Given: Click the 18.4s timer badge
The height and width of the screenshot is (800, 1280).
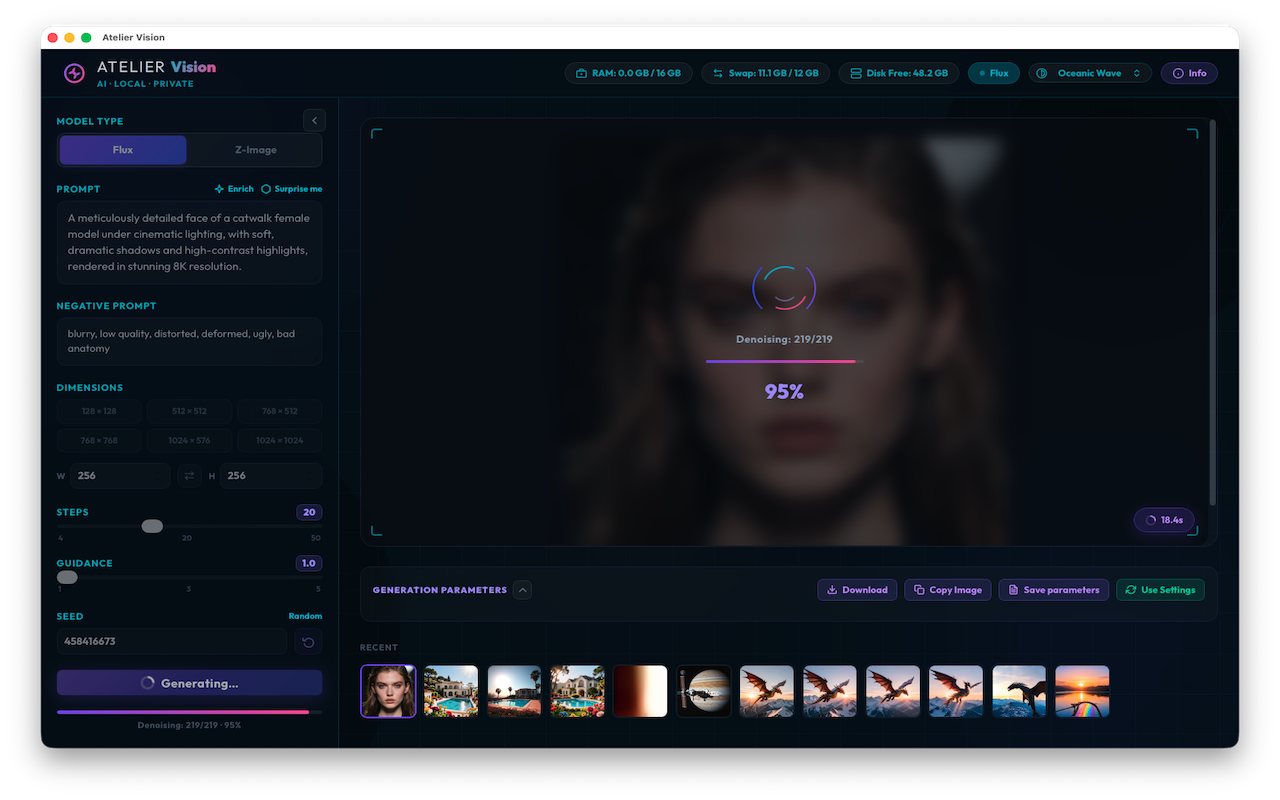Looking at the screenshot, I should click(x=1164, y=520).
